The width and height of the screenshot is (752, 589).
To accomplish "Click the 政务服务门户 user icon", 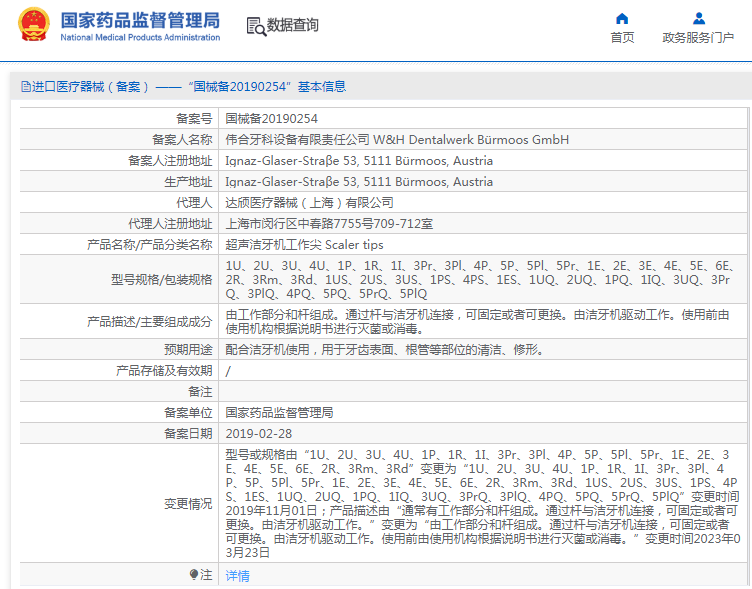I will [699, 19].
